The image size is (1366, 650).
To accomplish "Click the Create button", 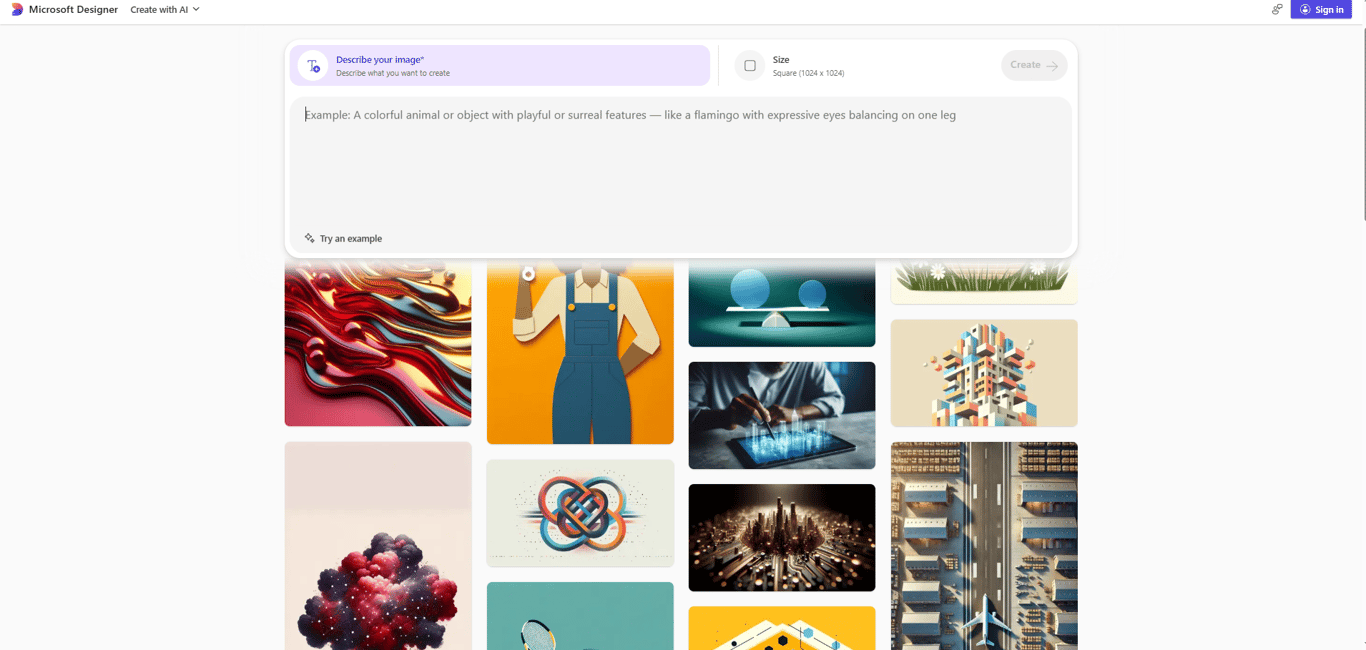I will tap(1034, 65).
